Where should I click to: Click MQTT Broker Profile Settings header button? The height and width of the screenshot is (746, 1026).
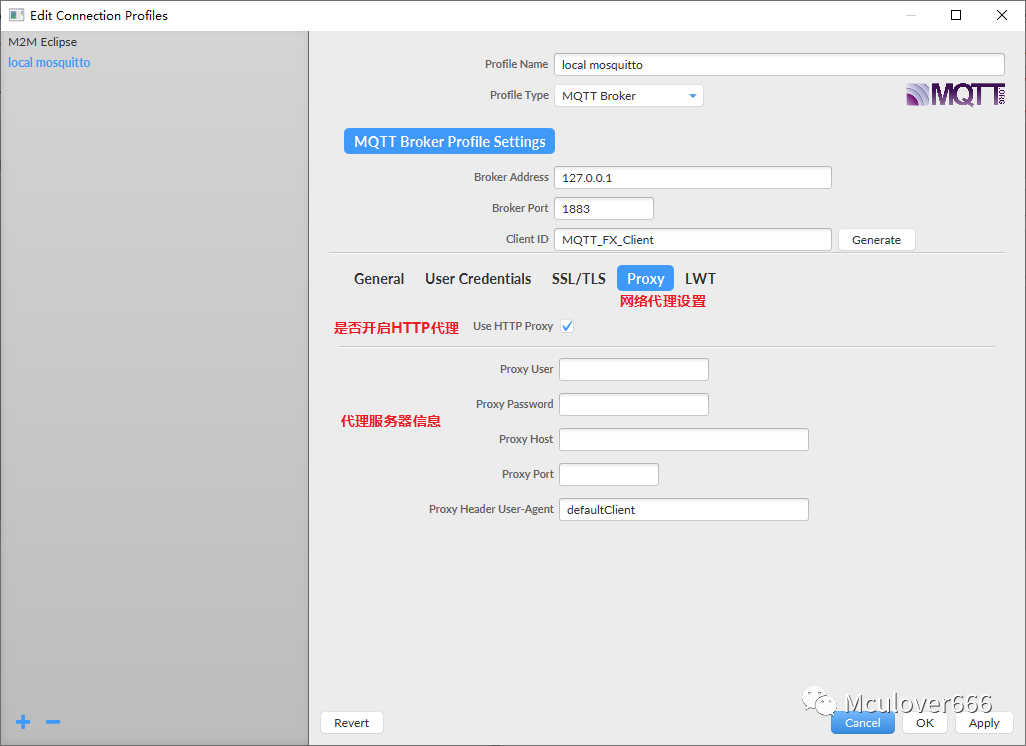pyautogui.click(x=450, y=141)
